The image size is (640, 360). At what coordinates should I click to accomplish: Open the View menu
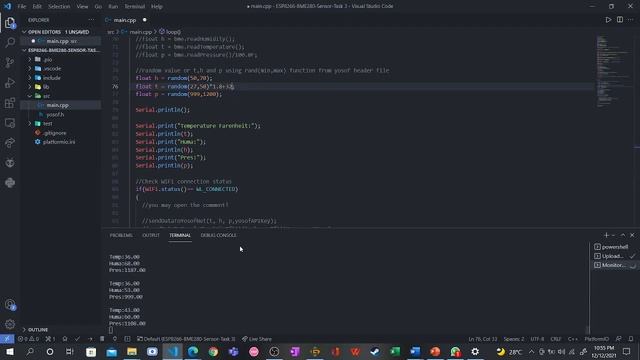[82, 7]
